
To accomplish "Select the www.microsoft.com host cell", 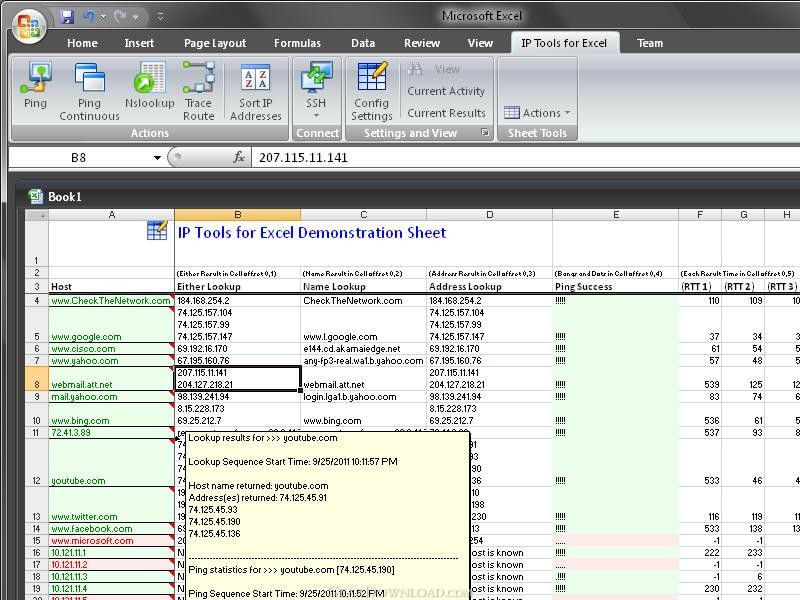I will 111,540.
